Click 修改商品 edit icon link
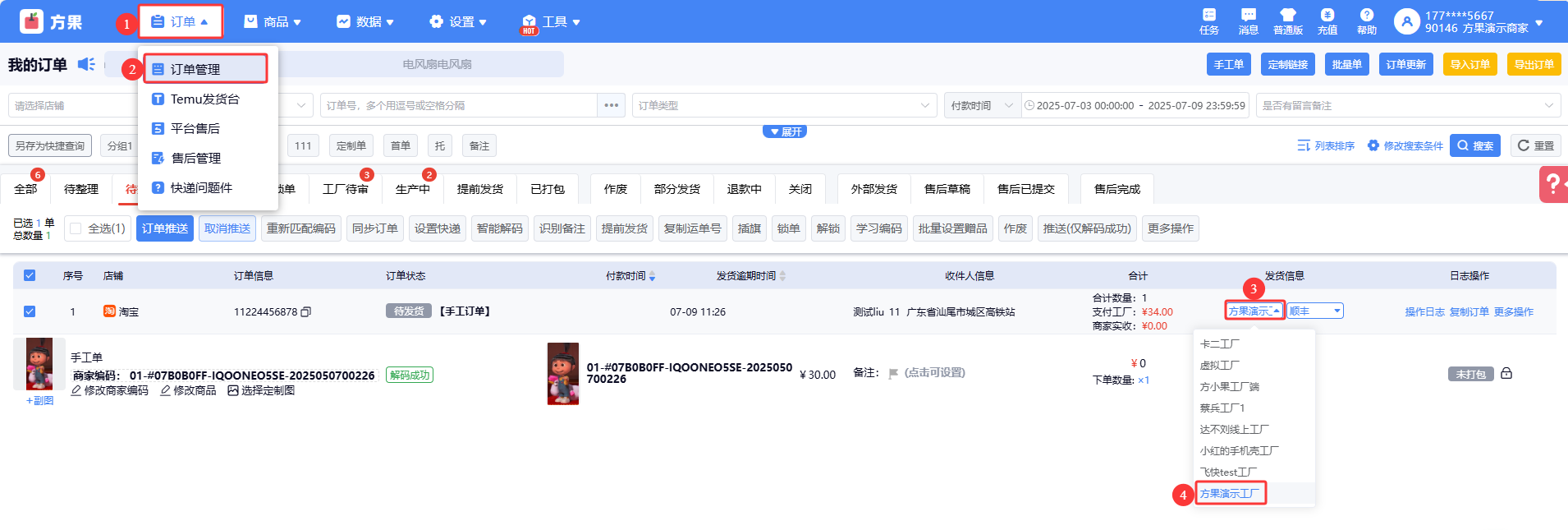This screenshot has height=530, width=1568. pos(189,390)
